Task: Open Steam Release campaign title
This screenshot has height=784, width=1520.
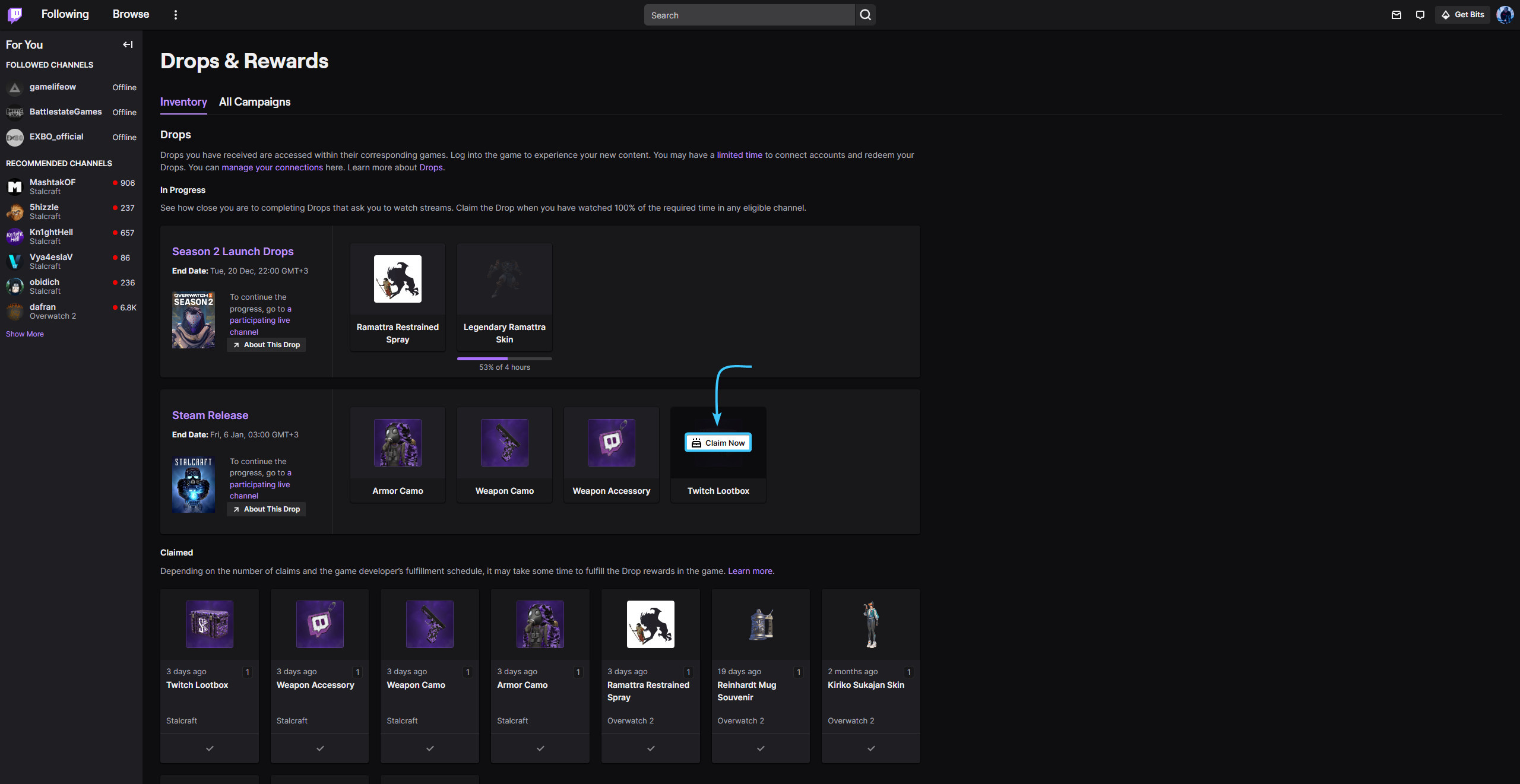Action: (210, 415)
